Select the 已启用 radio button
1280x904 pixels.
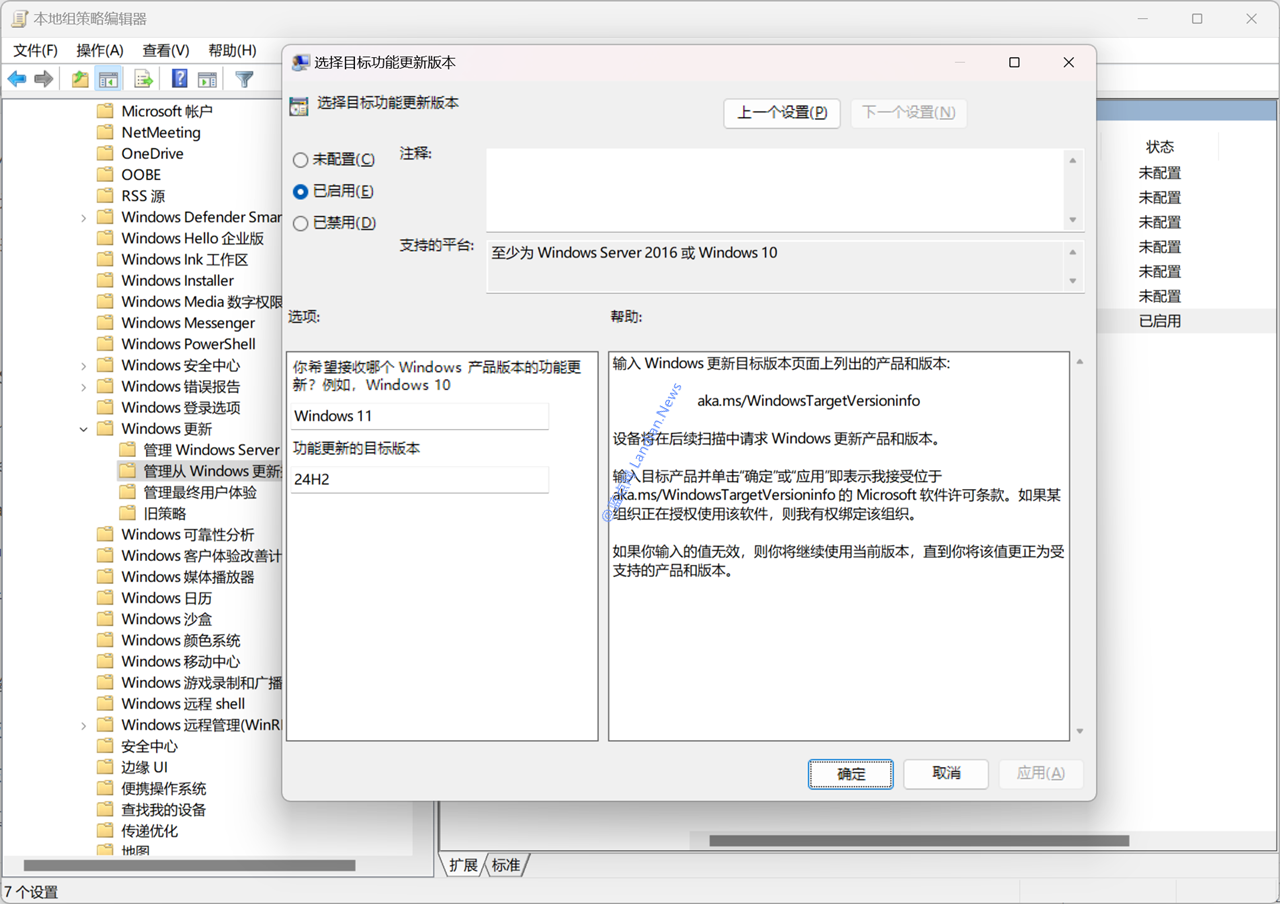tap(300, 191)
